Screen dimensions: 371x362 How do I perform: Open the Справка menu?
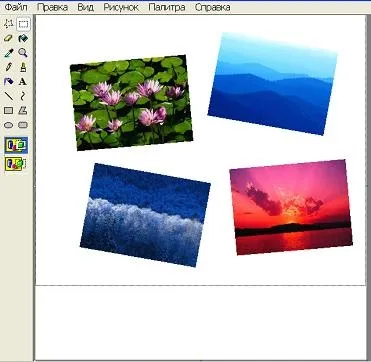212,7
